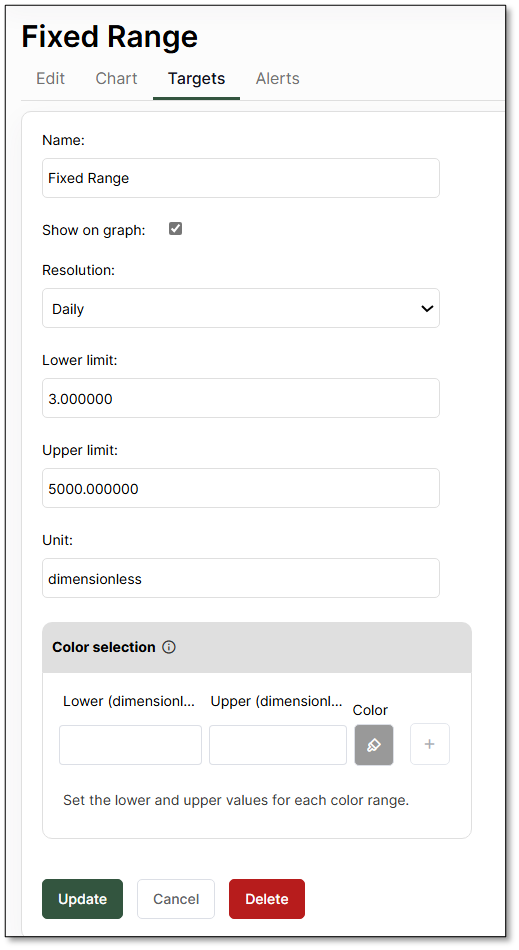519x950 pixels.
Task: Open the Chart tab
Action: [x=116, y=79]
